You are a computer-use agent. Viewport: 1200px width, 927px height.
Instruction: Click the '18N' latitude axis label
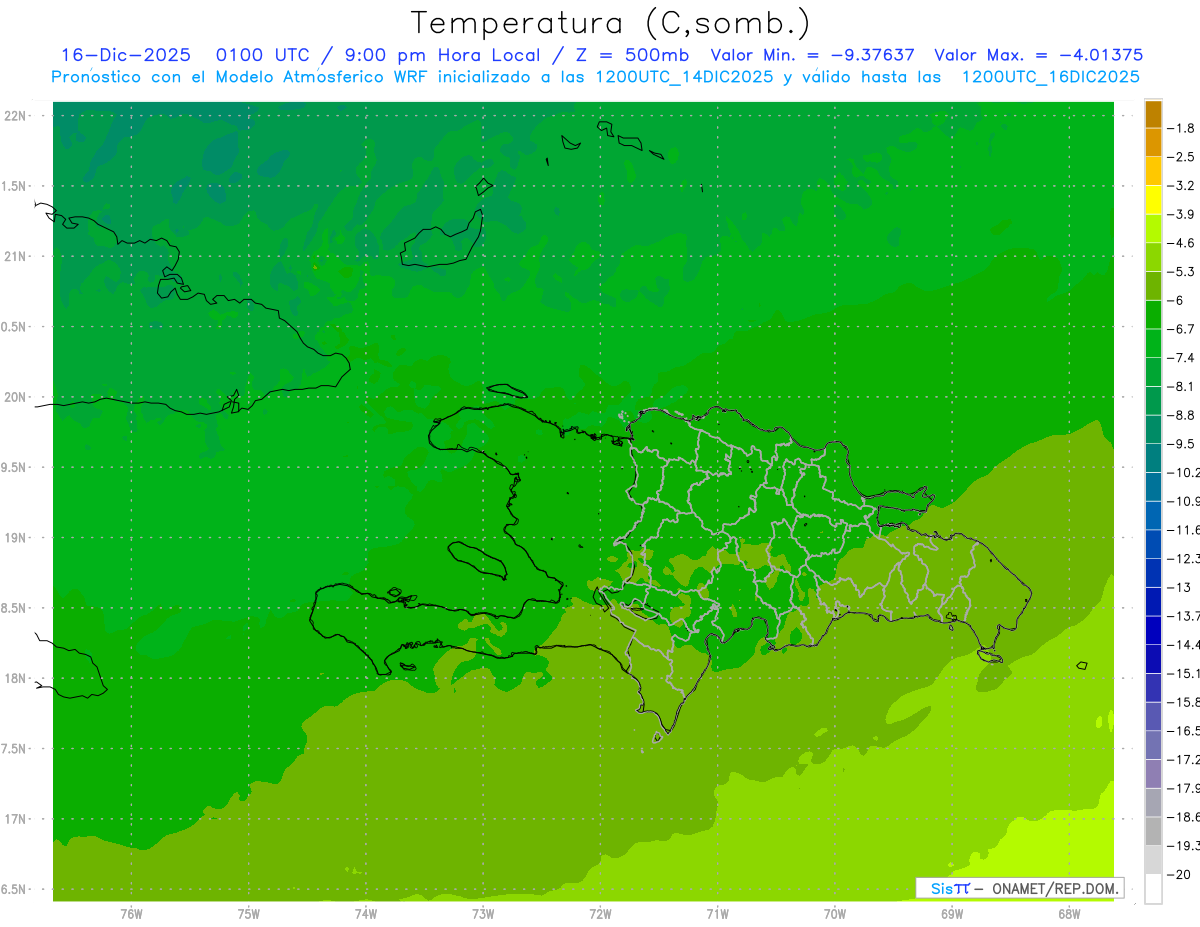click(15, 678)
